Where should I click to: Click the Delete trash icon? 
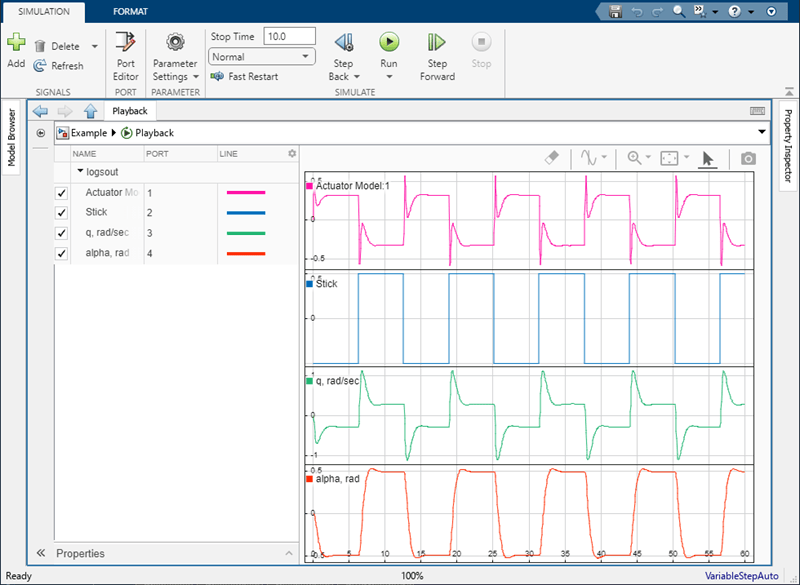coord(40,46)
